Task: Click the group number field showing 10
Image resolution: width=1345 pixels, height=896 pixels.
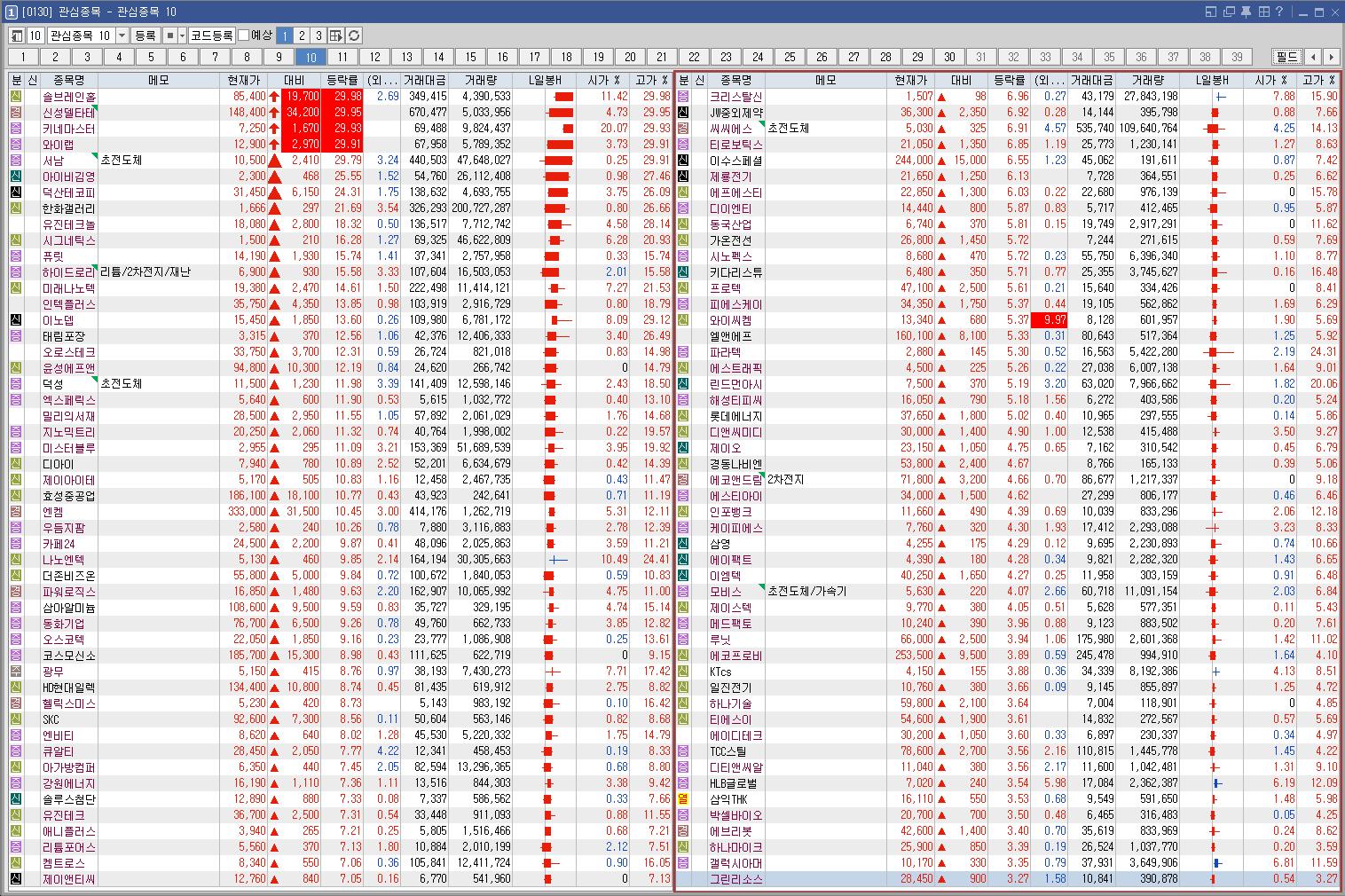Action: point(35,35)
